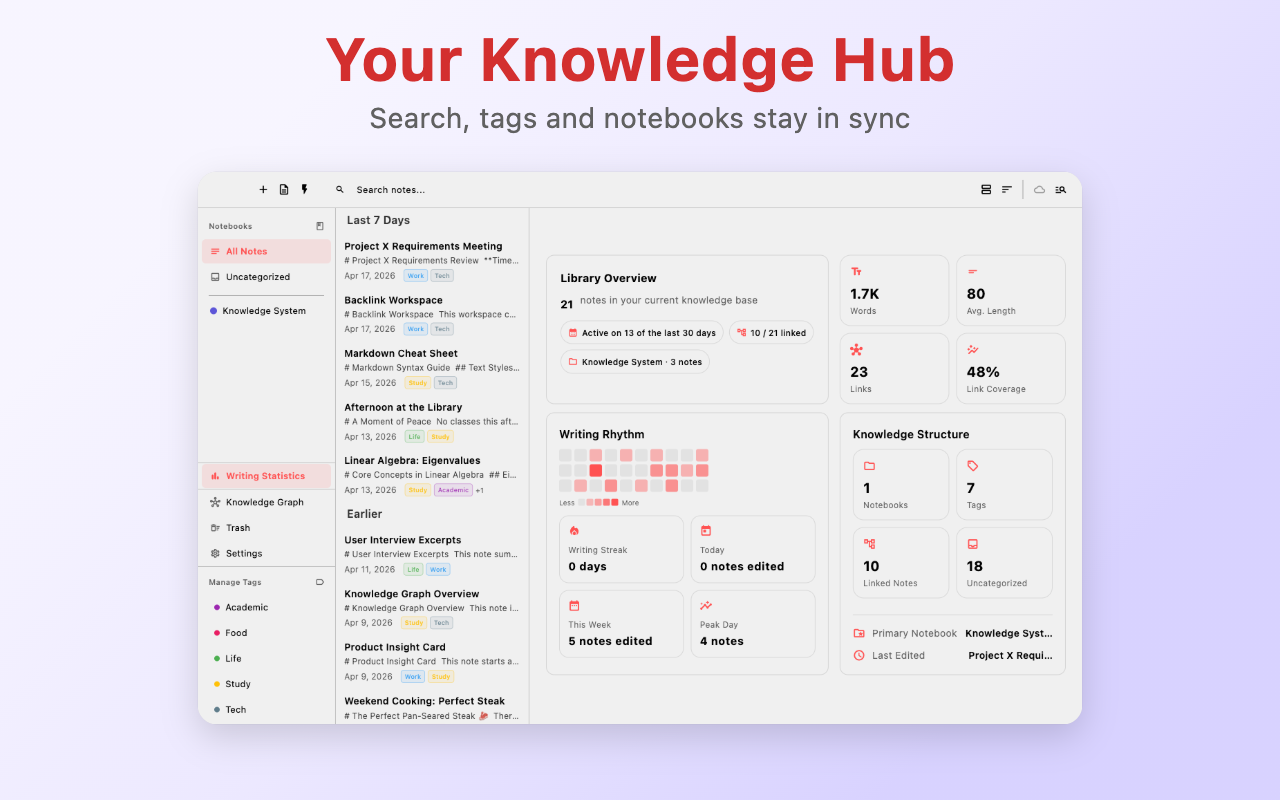Click the Academic tag on Linear Algebra note
Image resolution: width=1280 pixels, height=800 pixels.
click(x=453, y=490)
